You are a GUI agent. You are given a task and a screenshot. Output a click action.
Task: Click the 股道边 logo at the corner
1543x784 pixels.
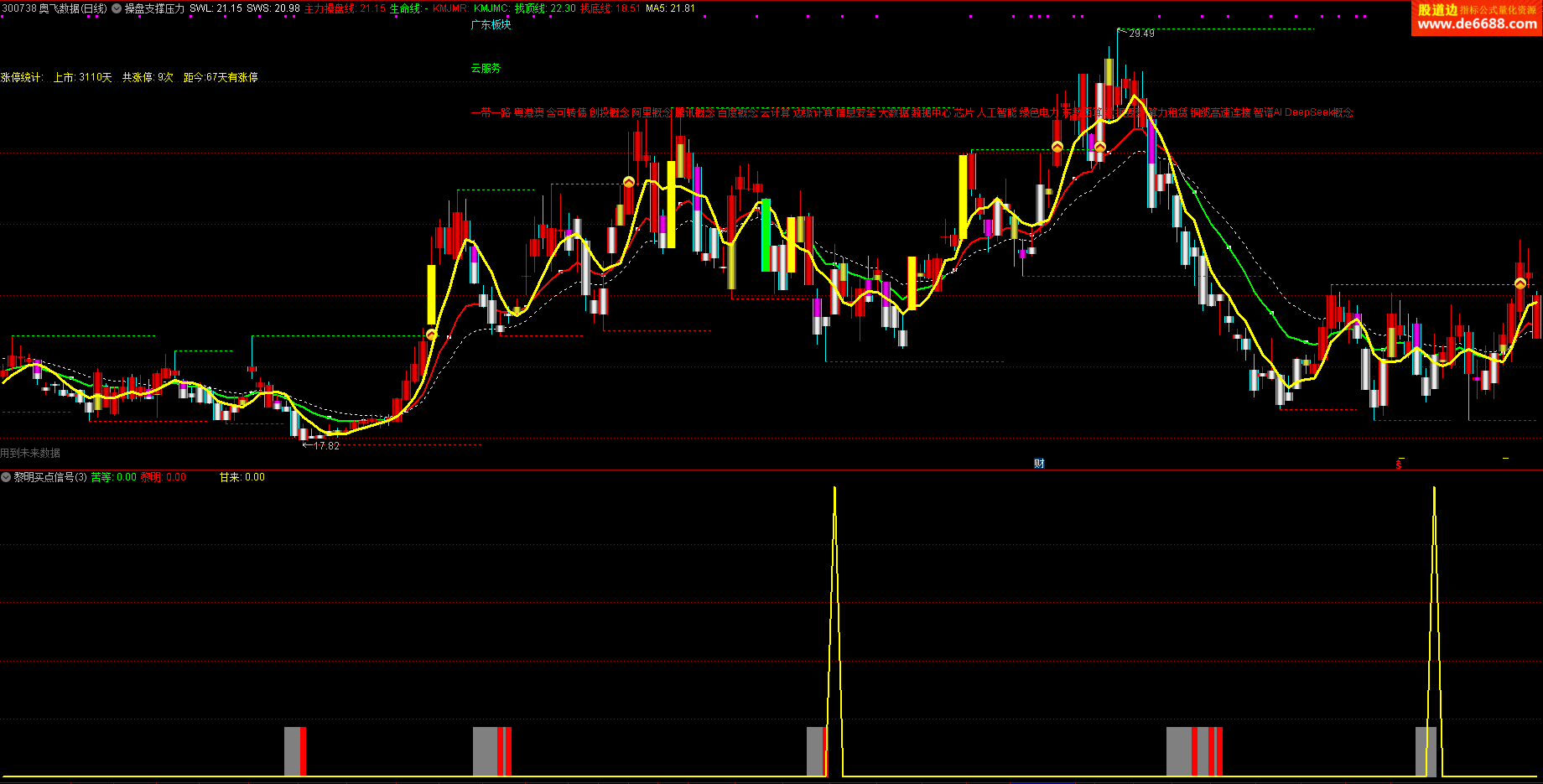click(1437, 9)
